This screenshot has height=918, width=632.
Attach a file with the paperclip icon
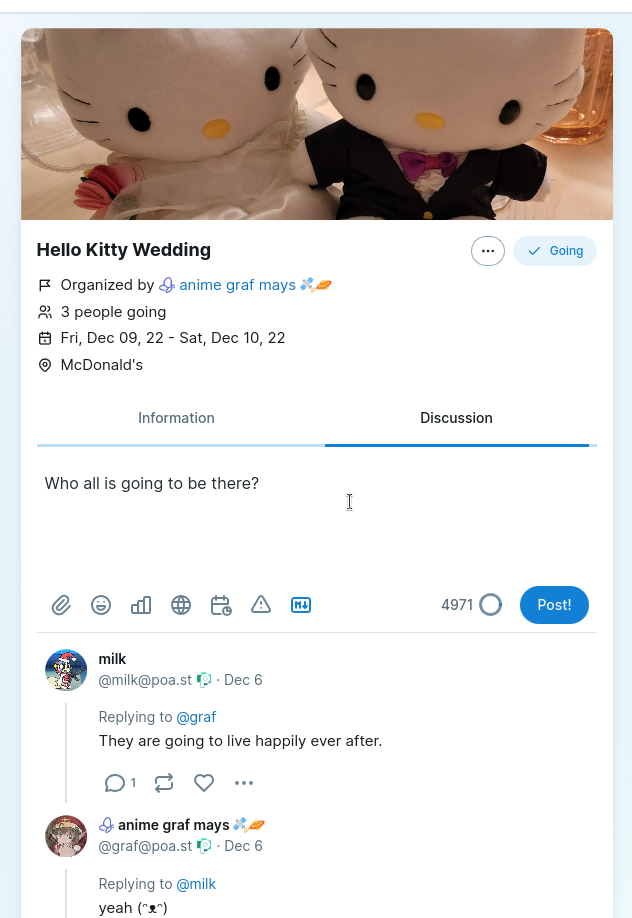coord(61,605)
